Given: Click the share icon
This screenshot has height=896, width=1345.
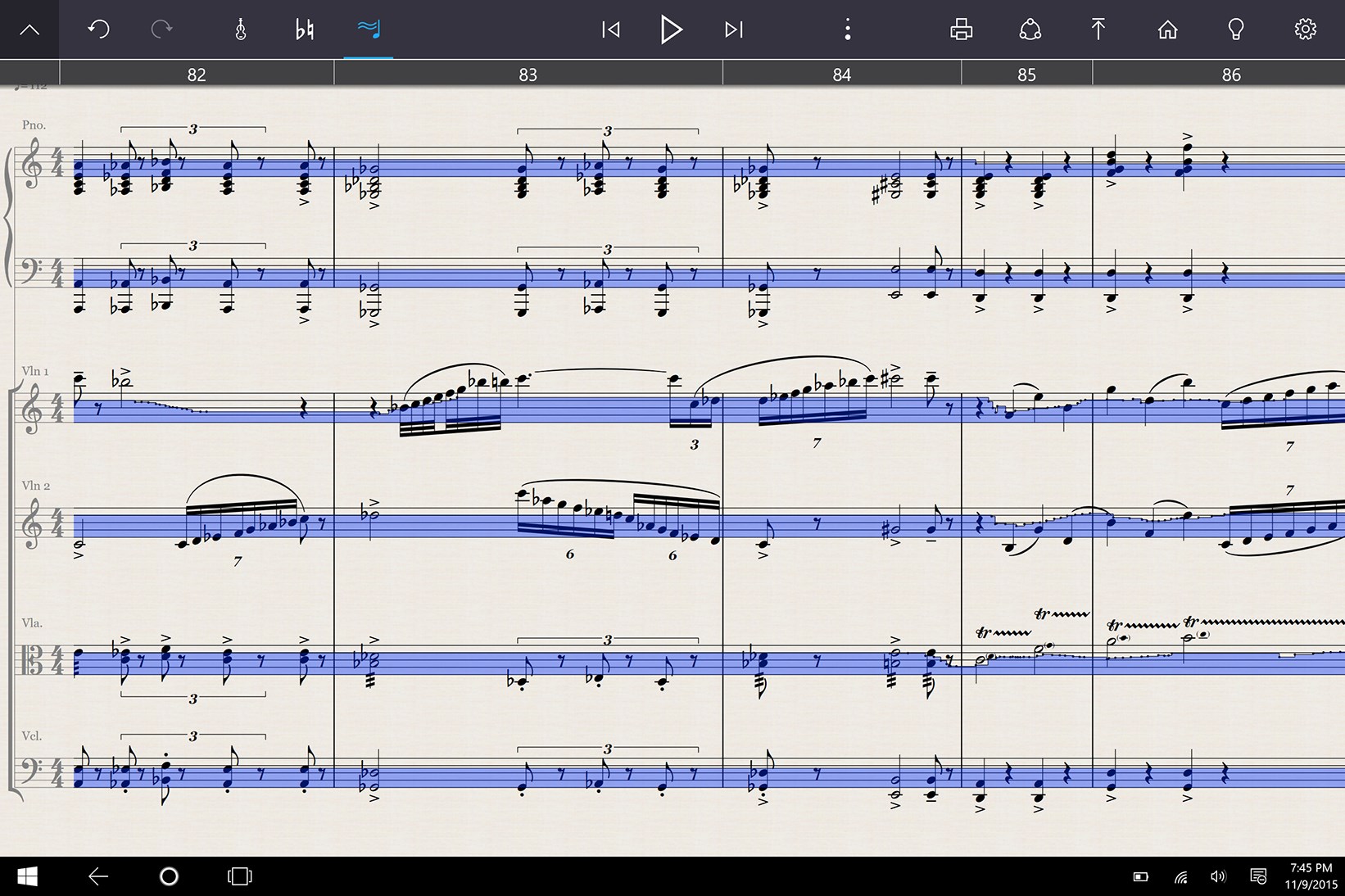Looking at the screenshot, I should (x=1030, y=29).
